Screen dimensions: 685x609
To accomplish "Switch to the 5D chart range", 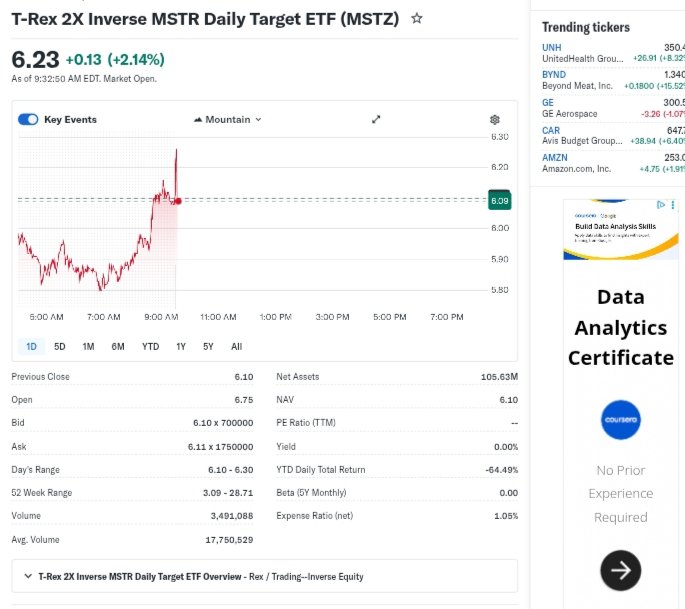I will (59, 346).
